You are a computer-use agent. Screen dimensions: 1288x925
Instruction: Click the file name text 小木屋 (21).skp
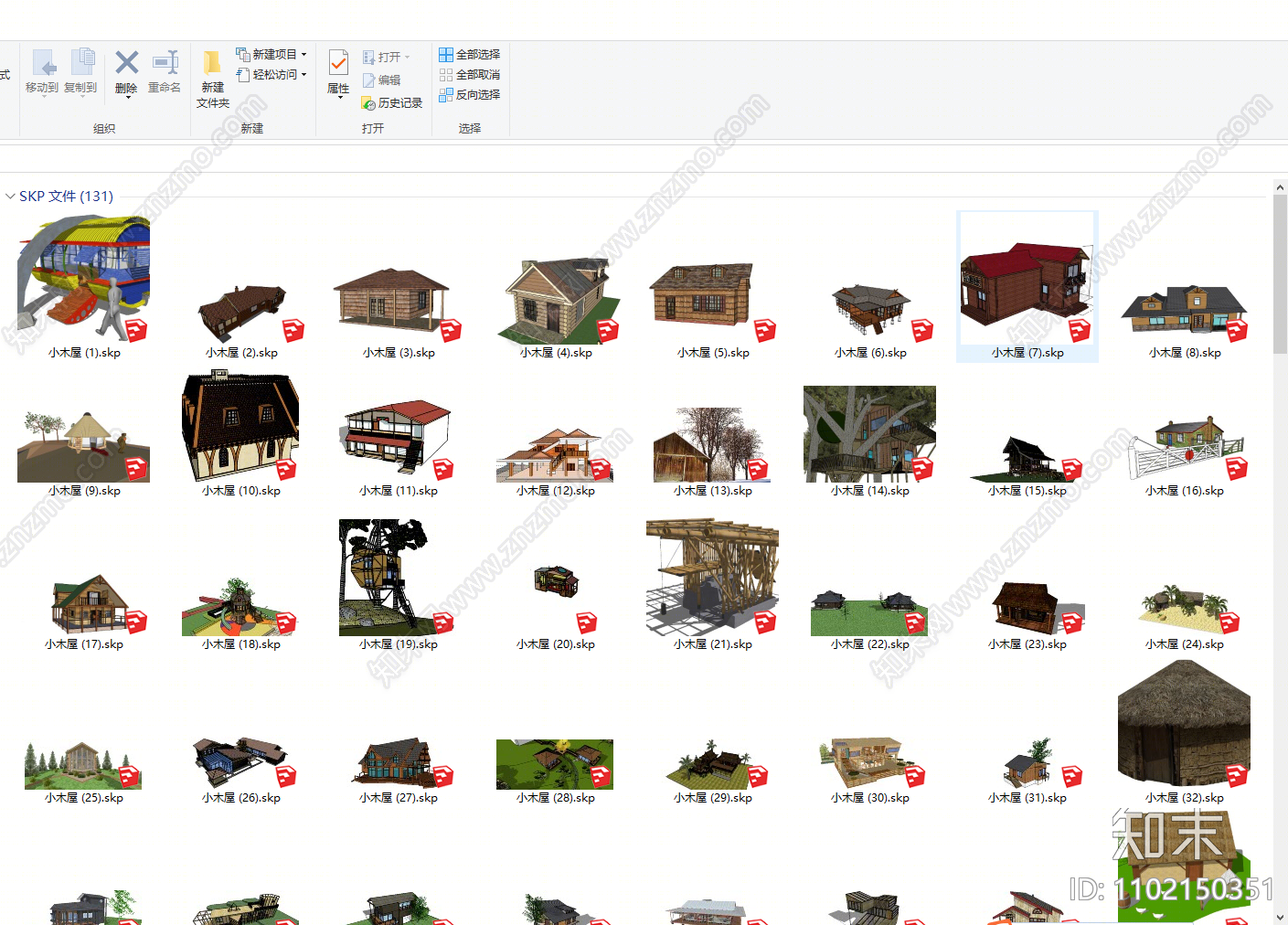(x=713, y=644)
